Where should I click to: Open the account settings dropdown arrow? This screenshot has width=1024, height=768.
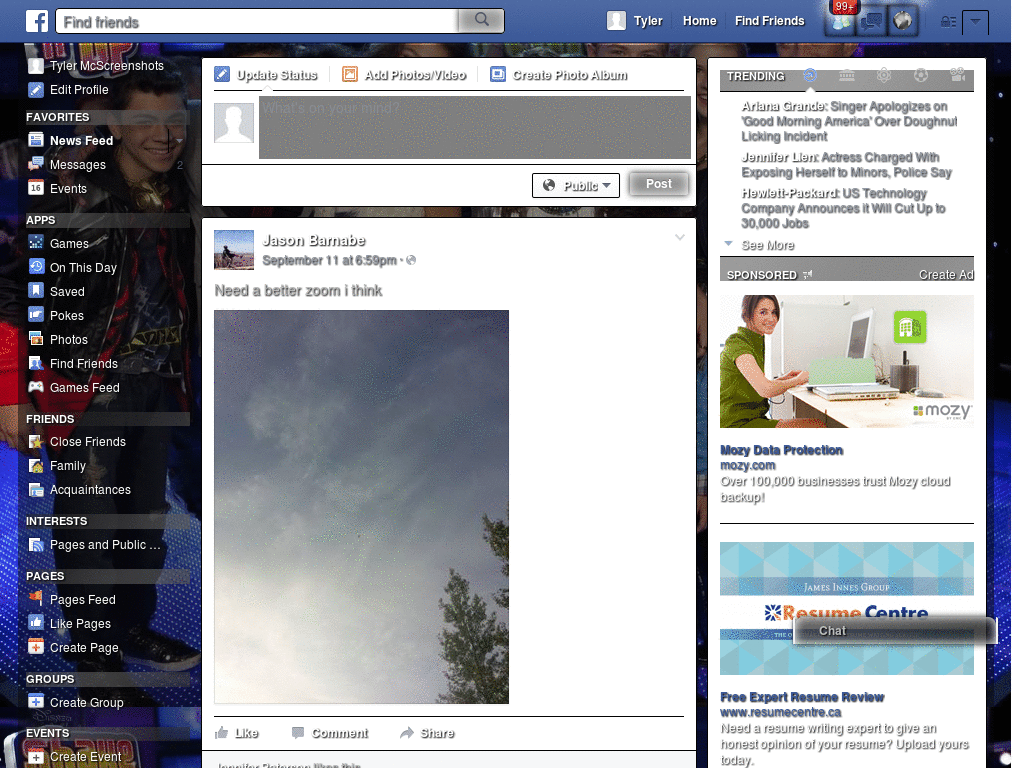pyautogui.click(x=976, y=22)
